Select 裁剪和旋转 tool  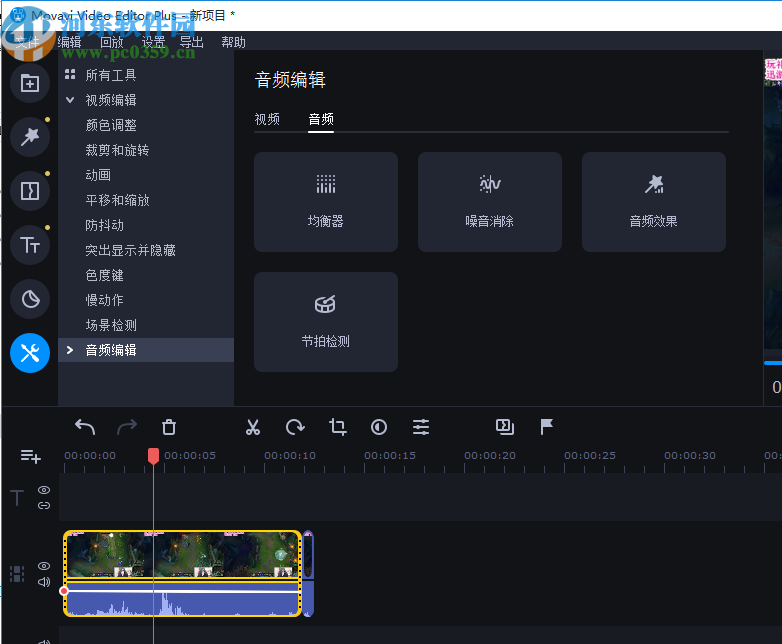[x=117, y=150]
